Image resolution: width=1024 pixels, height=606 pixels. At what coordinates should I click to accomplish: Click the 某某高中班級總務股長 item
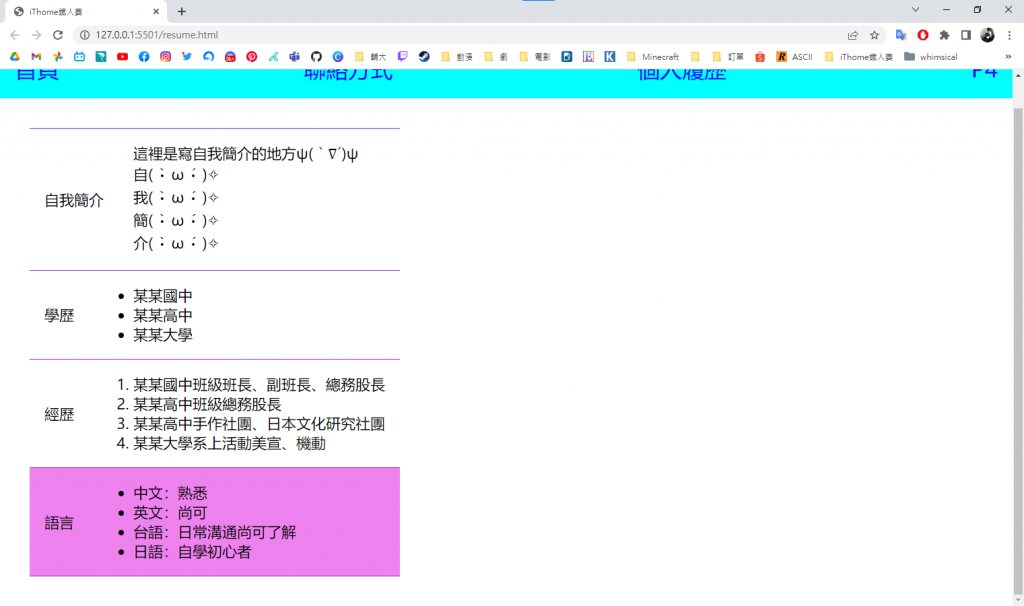(207, 405)
